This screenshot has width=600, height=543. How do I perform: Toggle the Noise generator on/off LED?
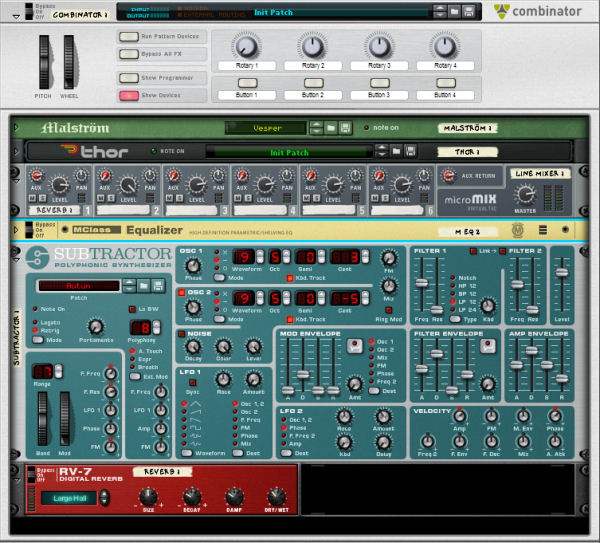pyautogui.click(x=181, y=334)
